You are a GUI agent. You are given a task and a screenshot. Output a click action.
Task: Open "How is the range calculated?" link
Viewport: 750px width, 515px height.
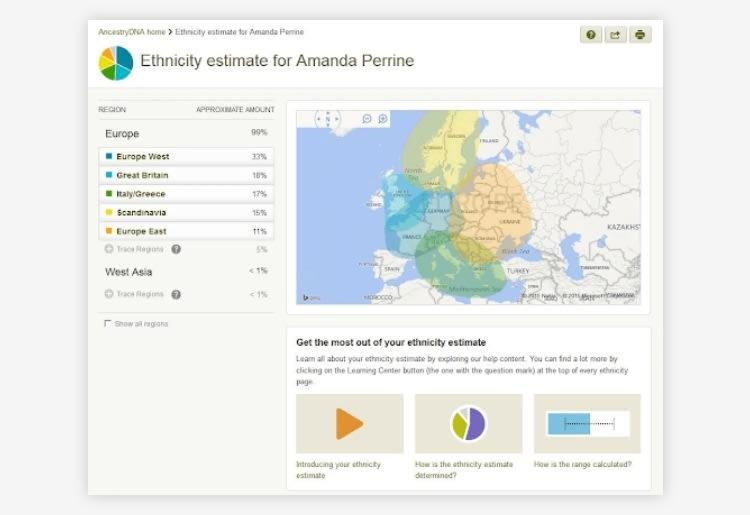582,464
